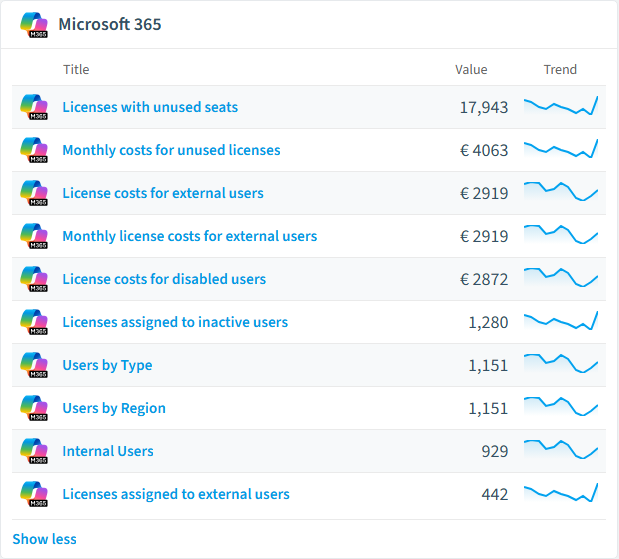Open Licenses assigned to external users
The image size is (619, 559).
[176, 494]
